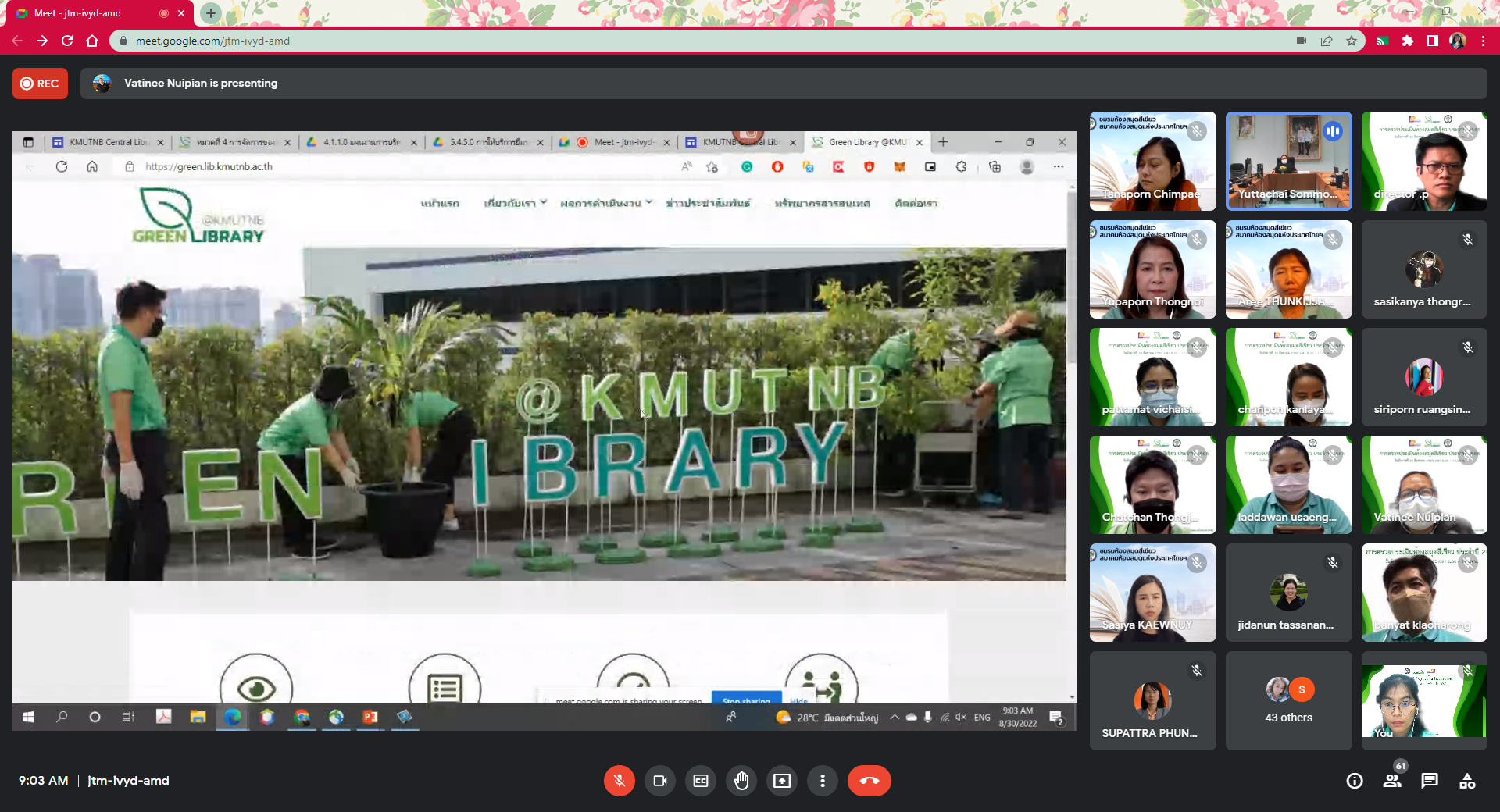Open Tanaporn Chimpae video tile

tap(1152, 161)
